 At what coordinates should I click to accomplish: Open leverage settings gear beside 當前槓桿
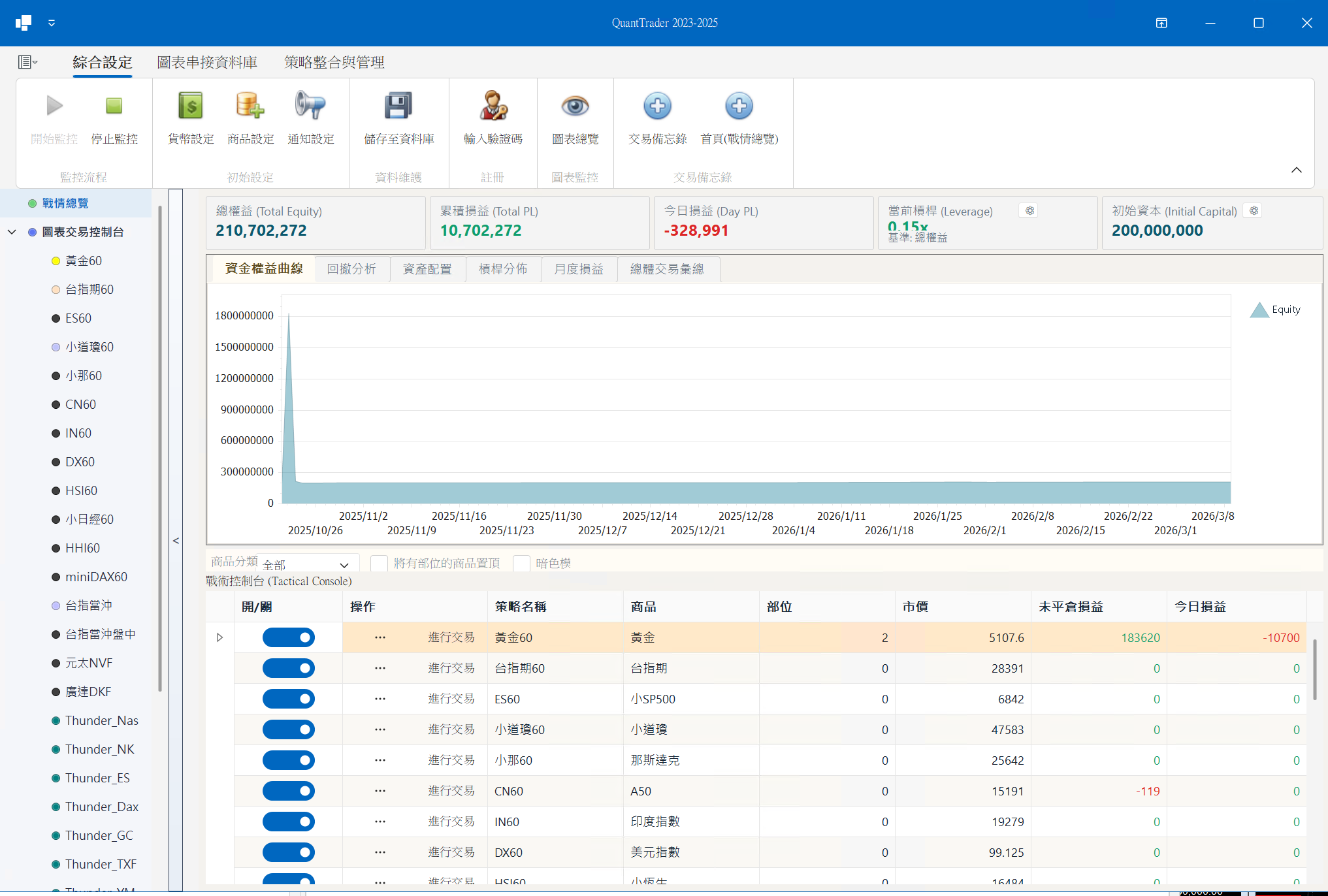coord(1029,211)
